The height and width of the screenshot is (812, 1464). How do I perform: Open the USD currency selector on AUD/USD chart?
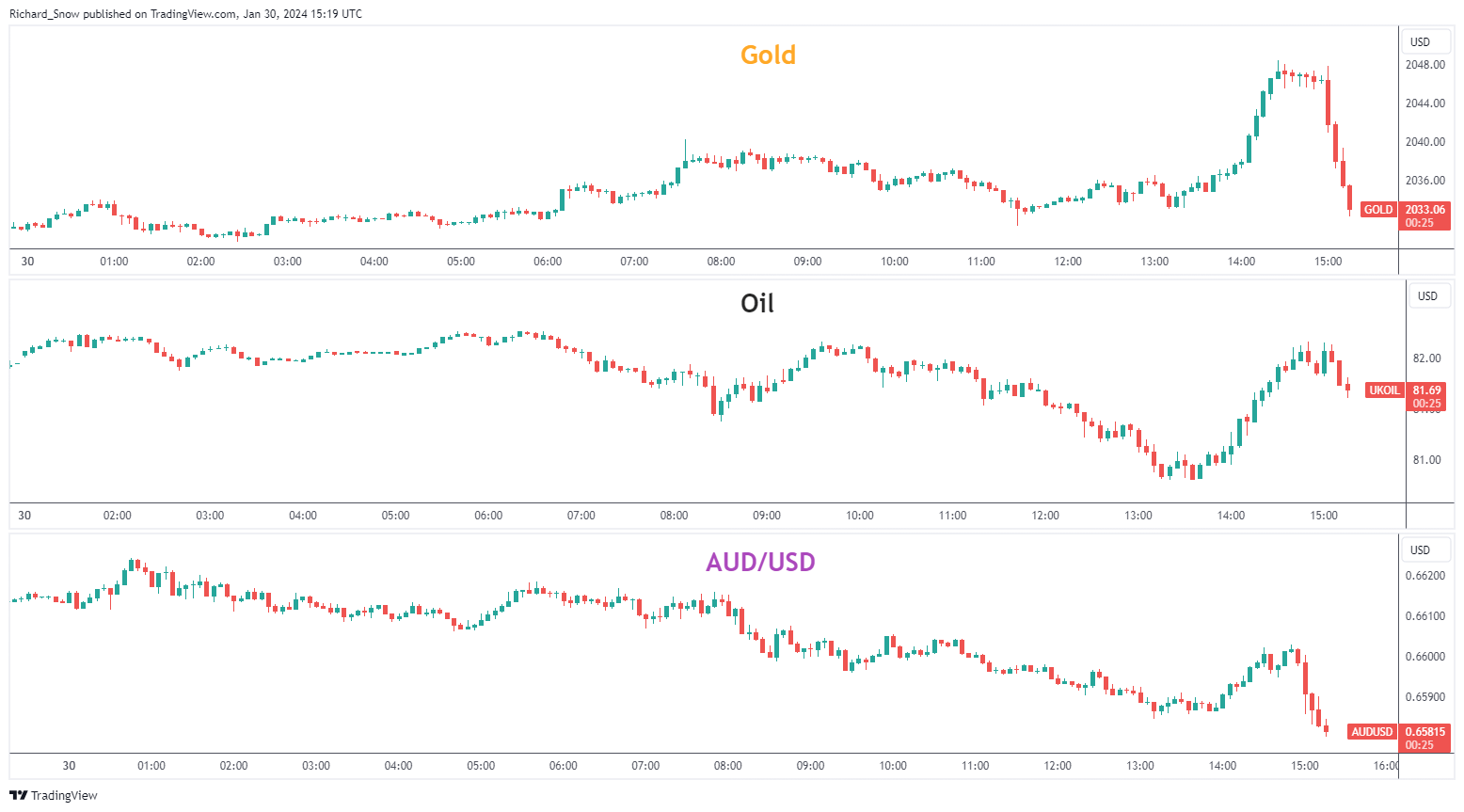tap(1420, 550)
